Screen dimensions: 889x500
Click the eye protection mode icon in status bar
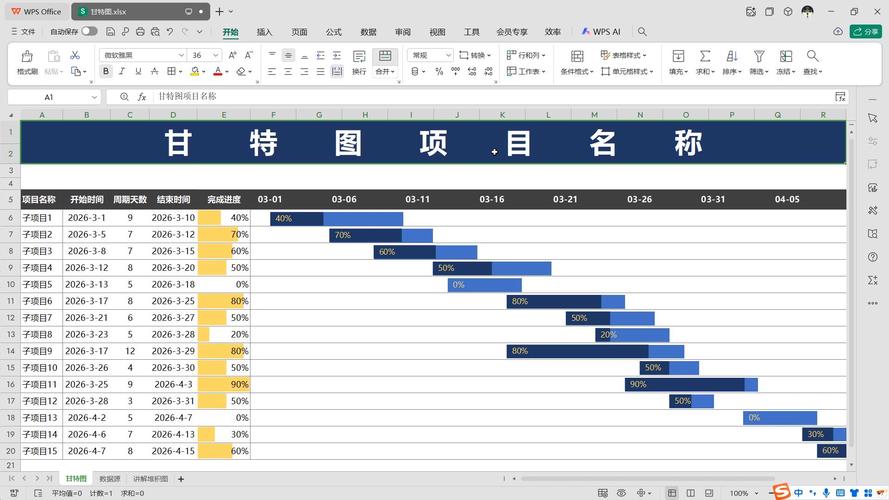[x=621, y=493]
